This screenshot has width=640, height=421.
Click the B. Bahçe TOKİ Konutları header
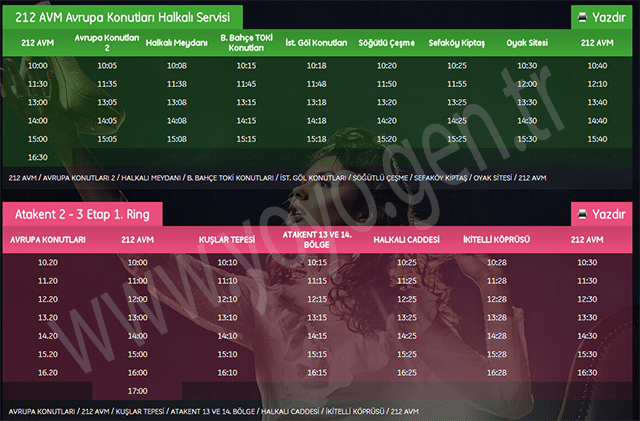pos(246,43)
